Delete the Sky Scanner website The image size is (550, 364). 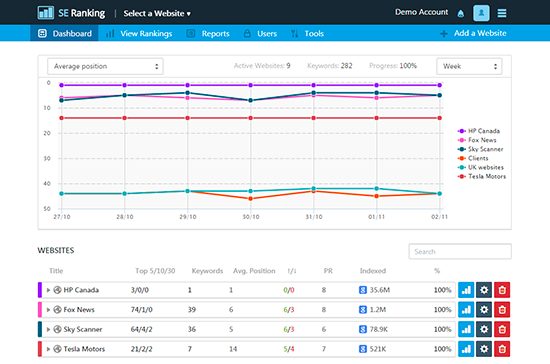(502, 329)
